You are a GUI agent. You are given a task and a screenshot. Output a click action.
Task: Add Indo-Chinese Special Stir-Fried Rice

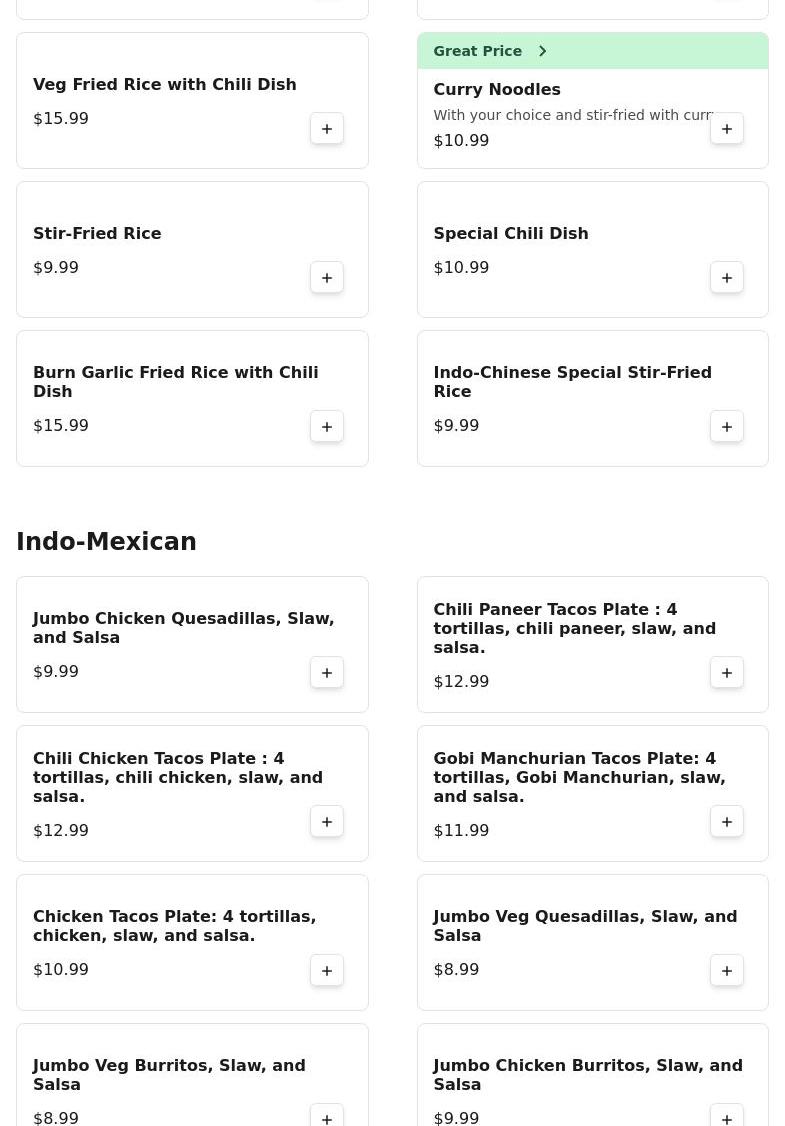point(727,427)
